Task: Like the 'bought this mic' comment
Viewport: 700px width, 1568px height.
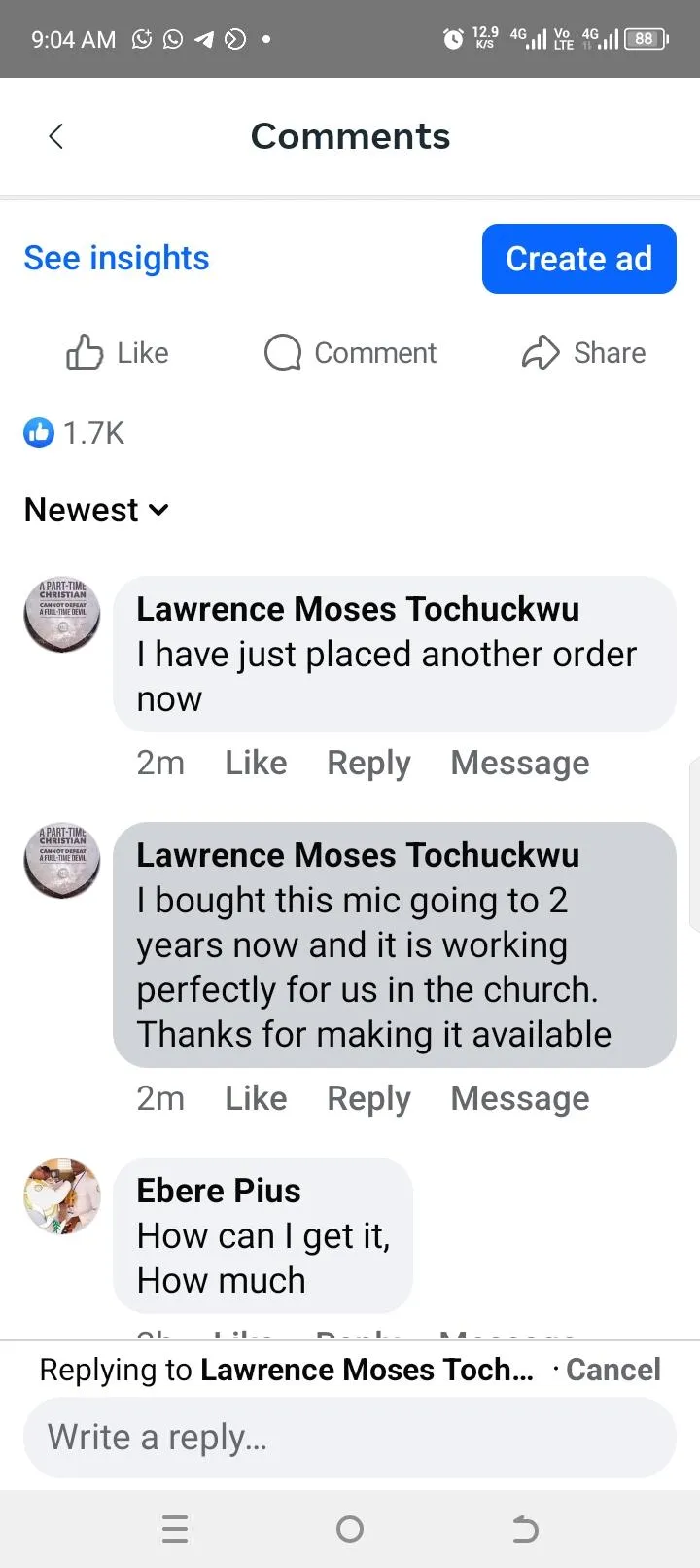Action: coord(256,1098)
